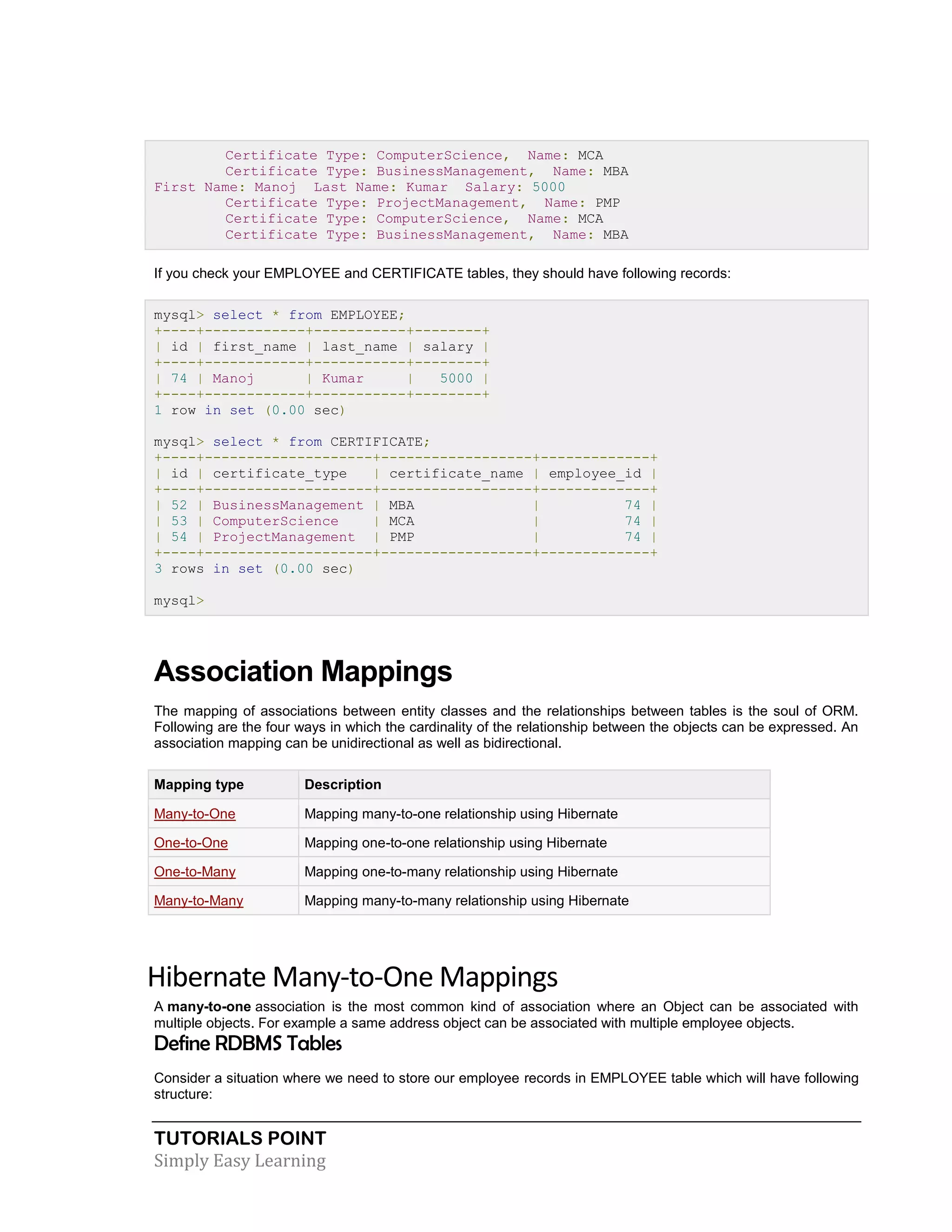
Task: Click the ProjectManagement row in CERTIFICATE table
Action: coord(284,537)
